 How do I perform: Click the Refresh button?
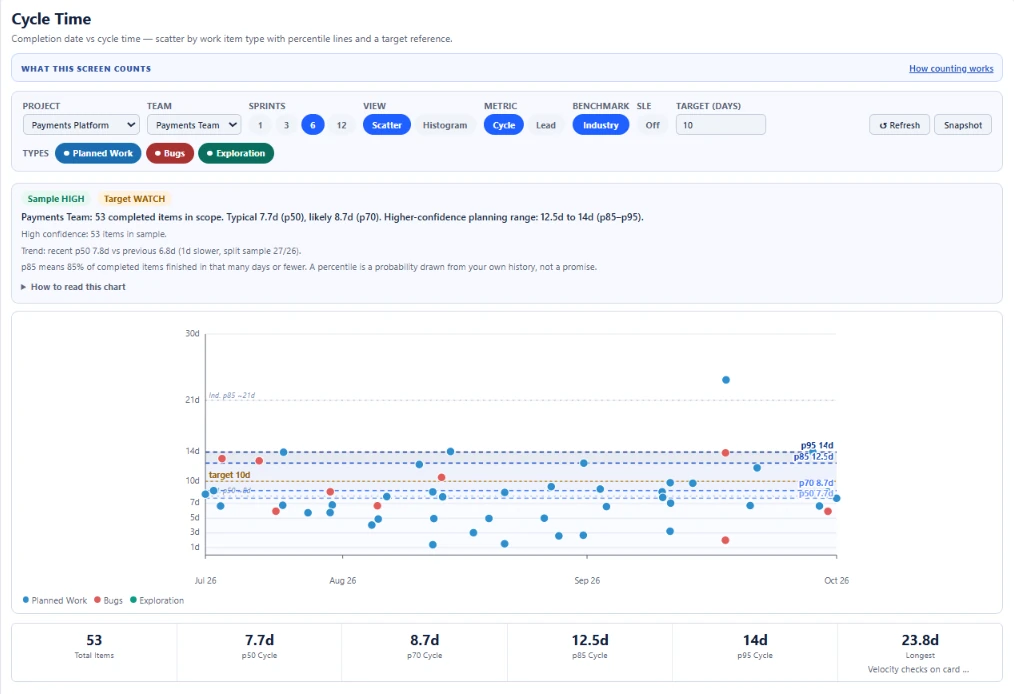[900, 125]
